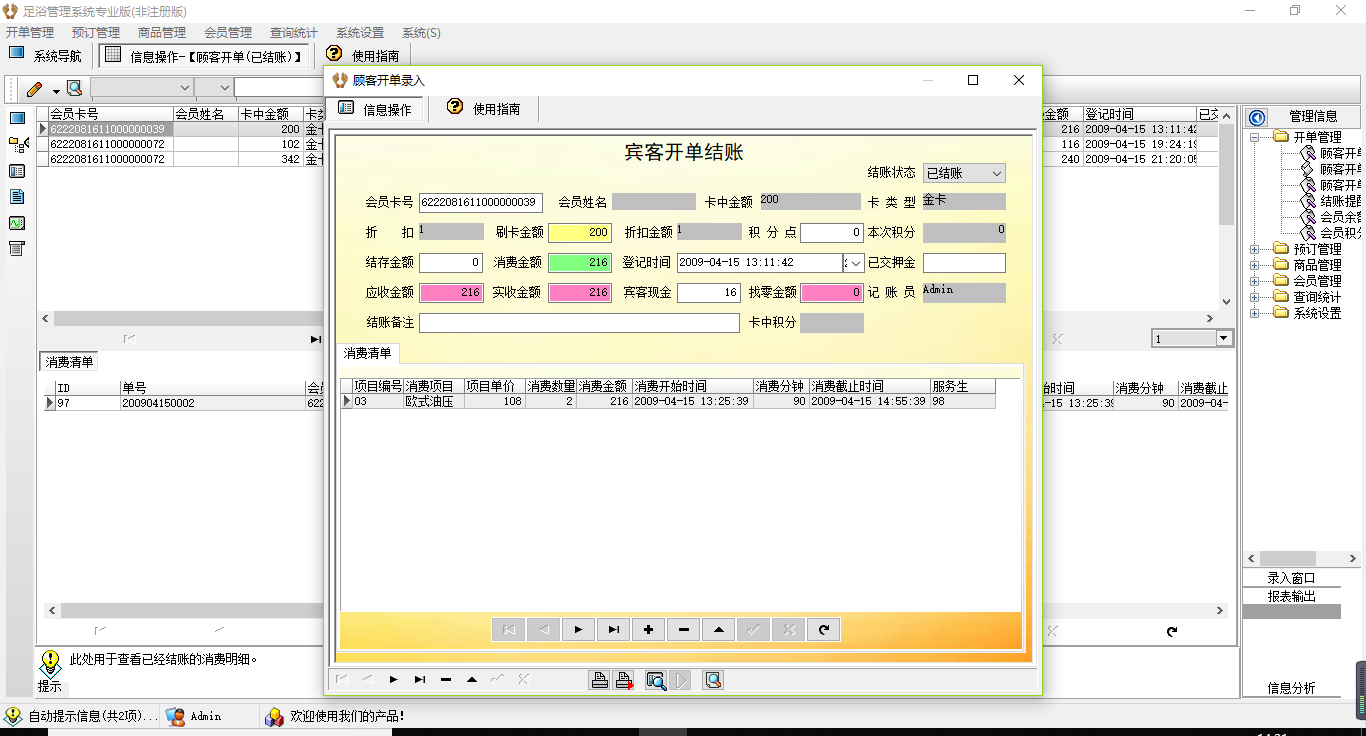Click the print preview magnifier icon
Screen dimensions: 1366x736
(656, 681)
